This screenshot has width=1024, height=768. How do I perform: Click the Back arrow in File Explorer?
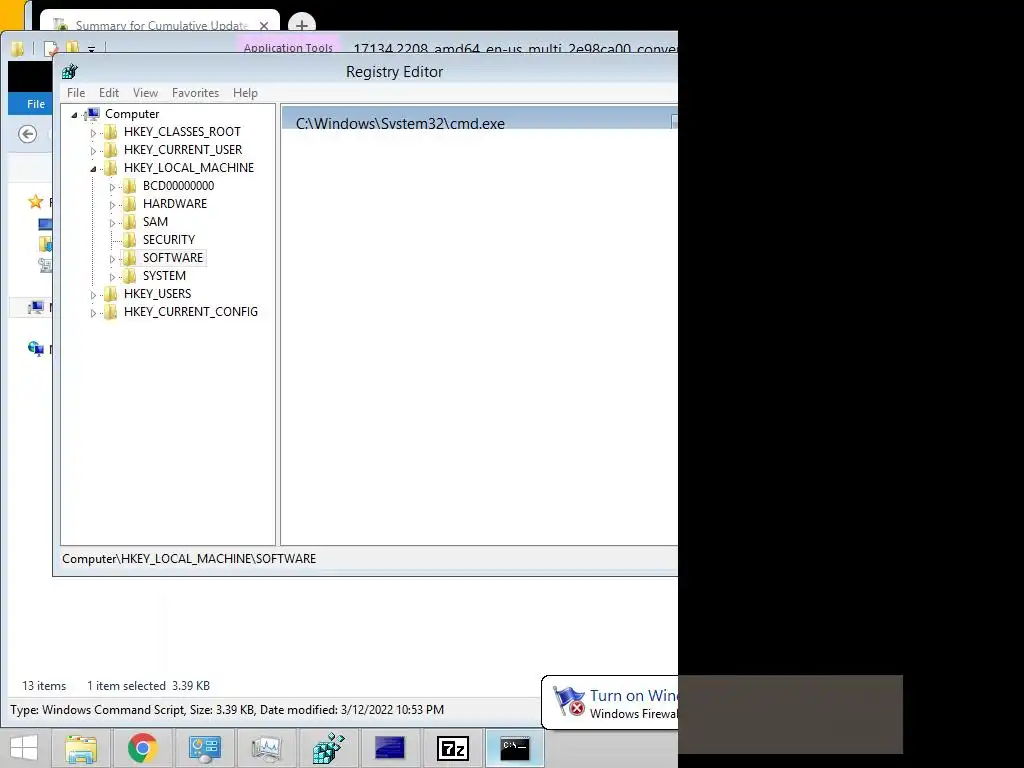click(27, 135)
